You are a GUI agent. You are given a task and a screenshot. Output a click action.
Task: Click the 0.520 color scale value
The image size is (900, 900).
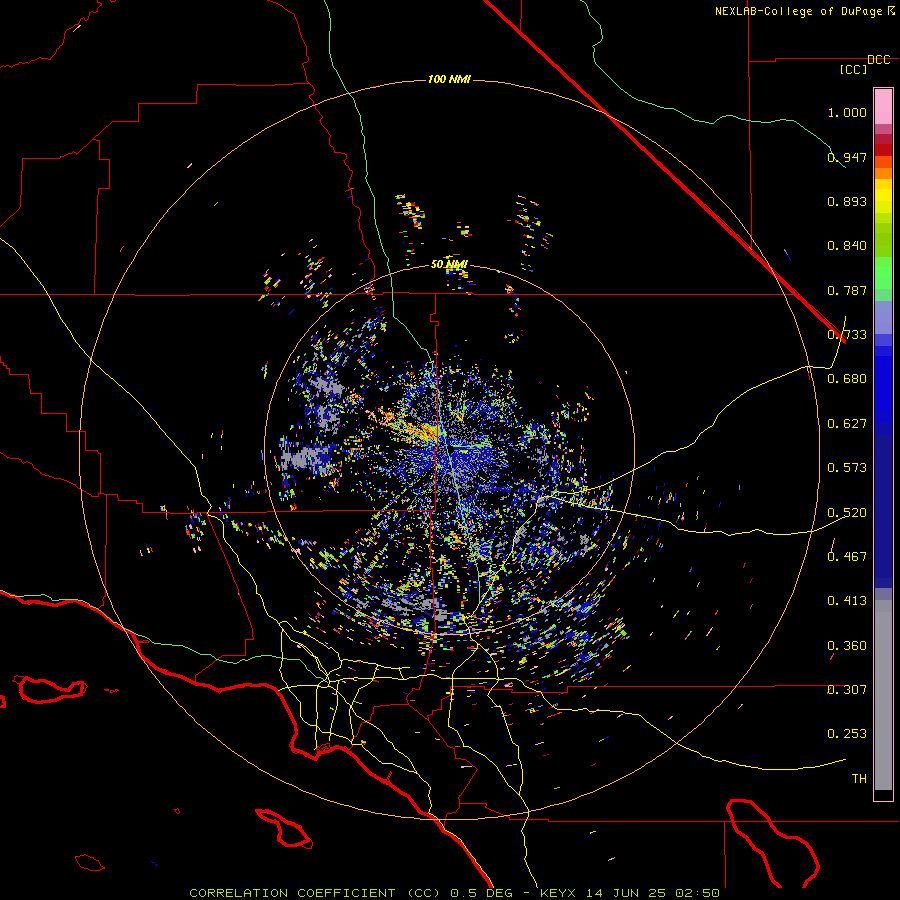coord(847,513)
